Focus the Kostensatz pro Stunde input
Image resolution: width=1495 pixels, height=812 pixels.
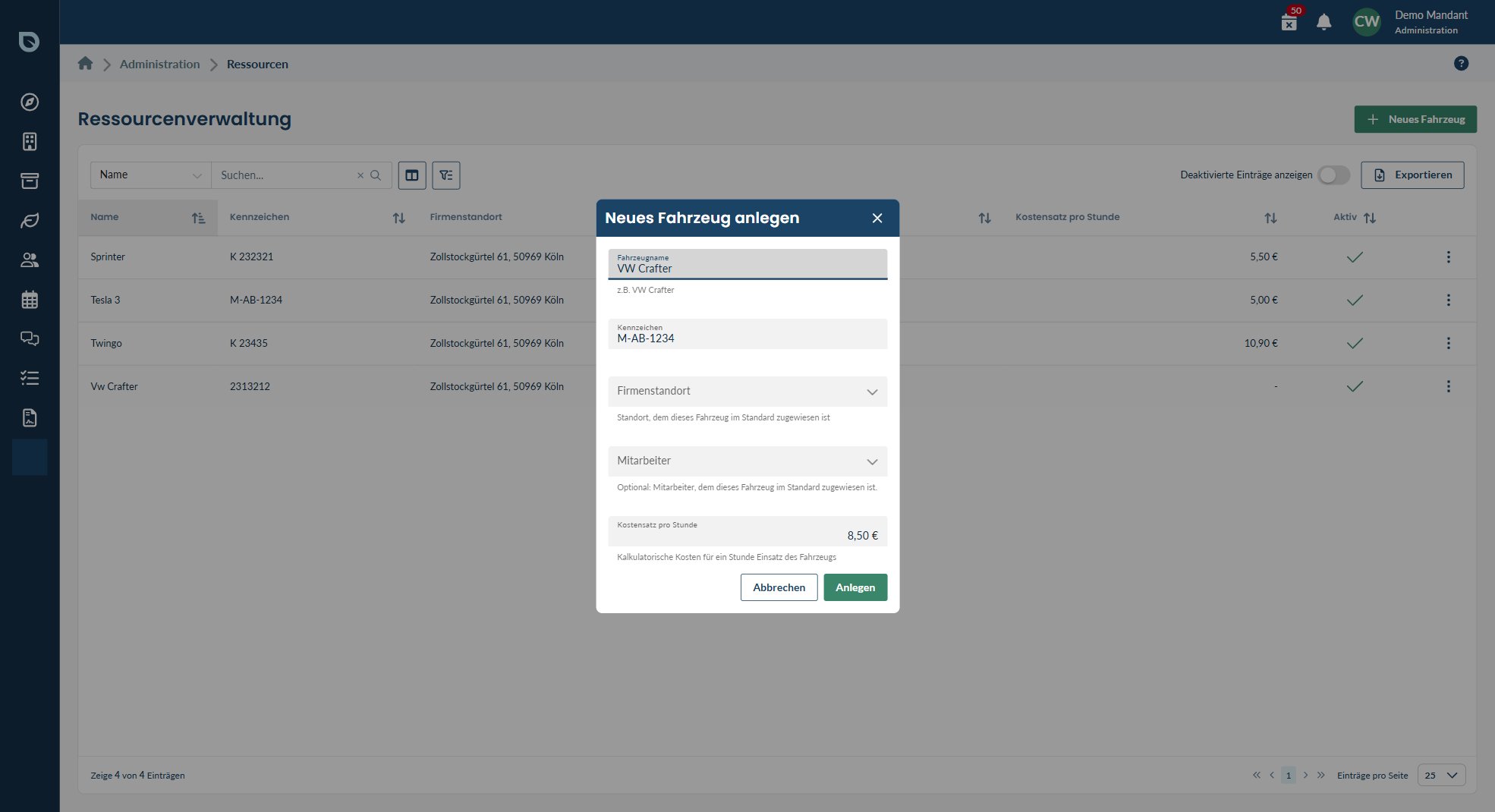click(x=747, y=531)
